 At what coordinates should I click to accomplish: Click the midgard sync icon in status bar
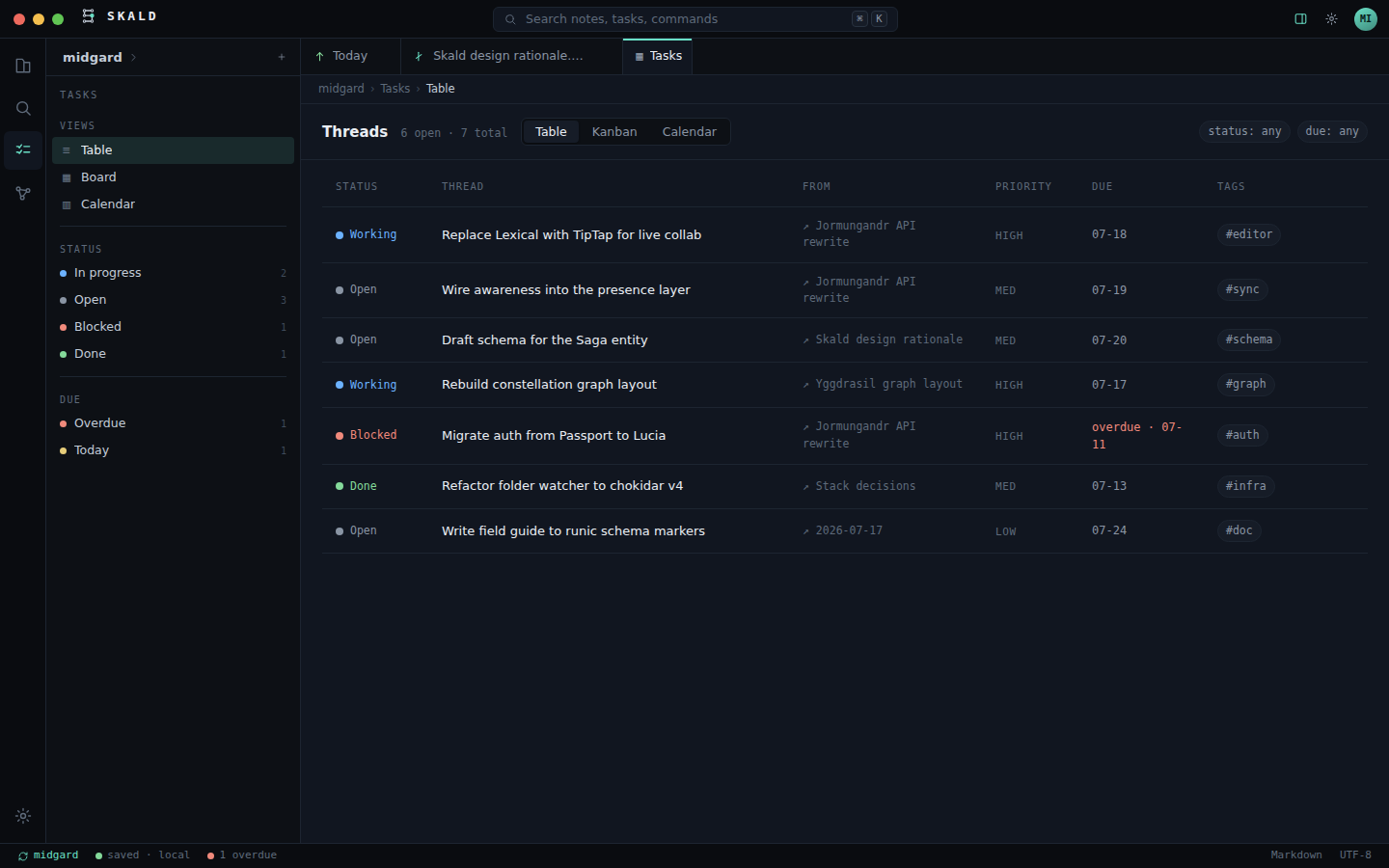tap(23, 855)
